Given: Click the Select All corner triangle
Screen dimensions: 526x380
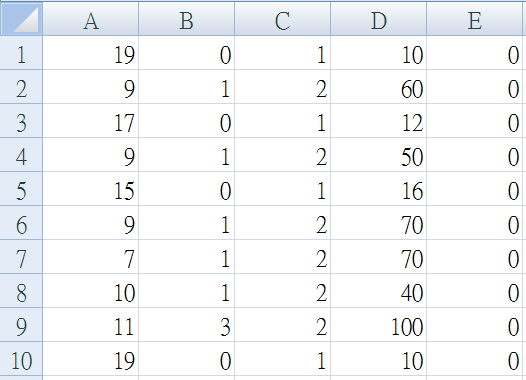Looking at the screenshot, I should (x=21, y=18).
